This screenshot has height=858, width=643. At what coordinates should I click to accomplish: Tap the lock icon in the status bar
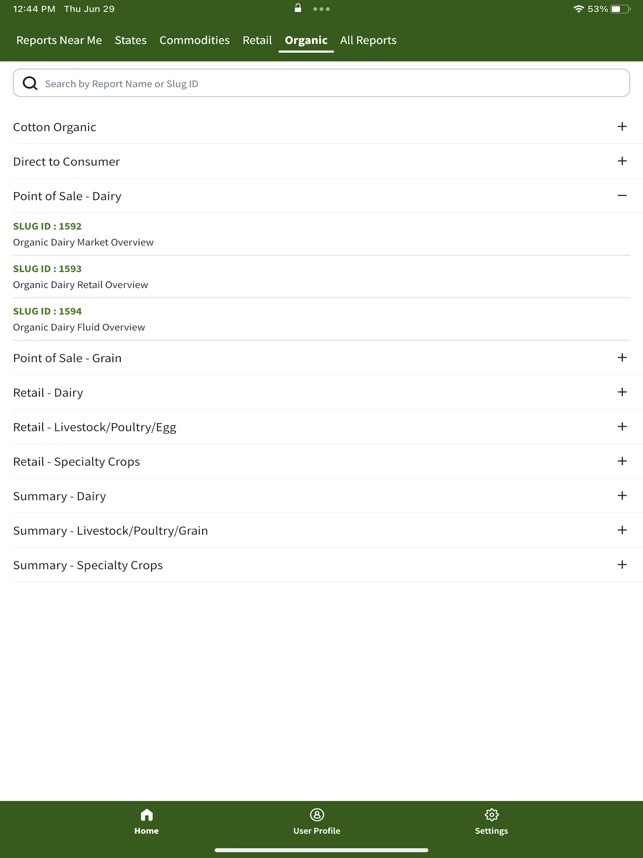[296, 8]
